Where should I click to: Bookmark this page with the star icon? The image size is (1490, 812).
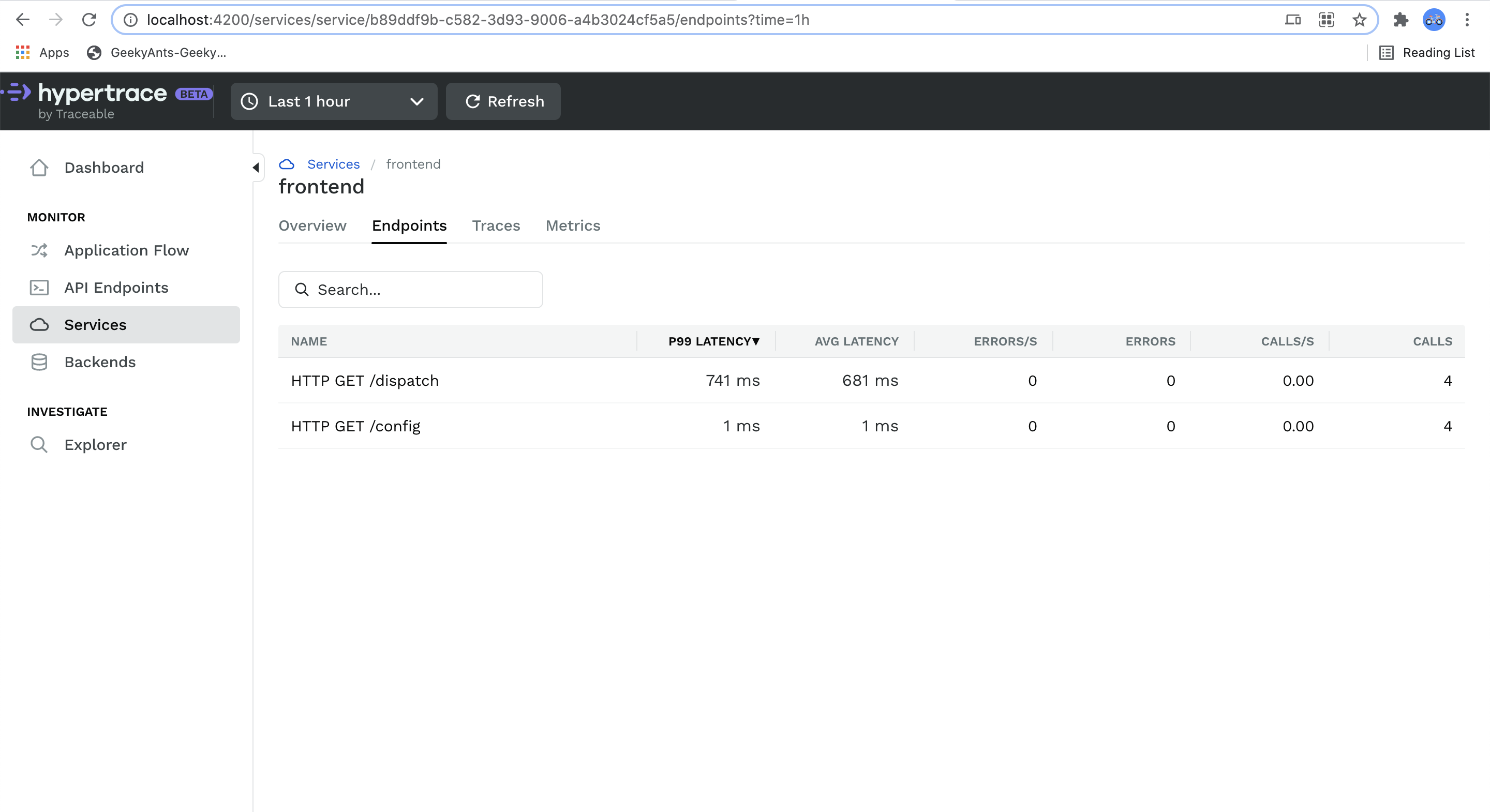[1359, 20]
